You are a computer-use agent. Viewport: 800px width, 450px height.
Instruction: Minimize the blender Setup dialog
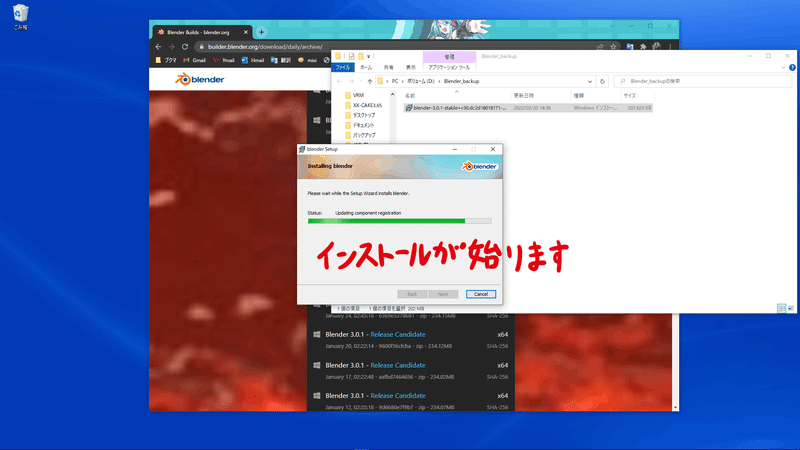(x=455, y=149)
